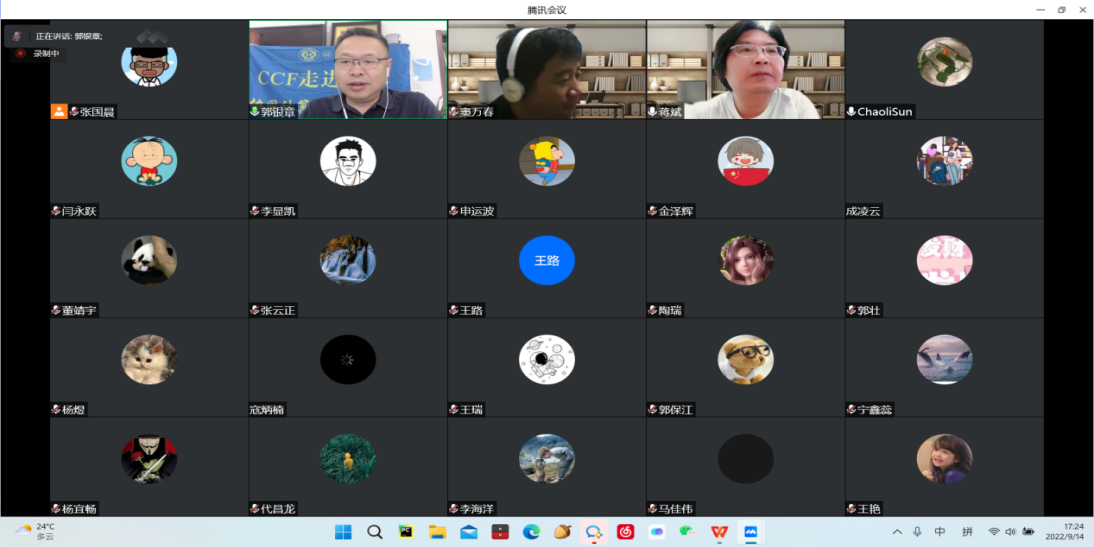Image resolution: width=1094 pixels, height=547 pixels.
Task: Open WeChat from the taskbar
Action: tap(687, 532)
